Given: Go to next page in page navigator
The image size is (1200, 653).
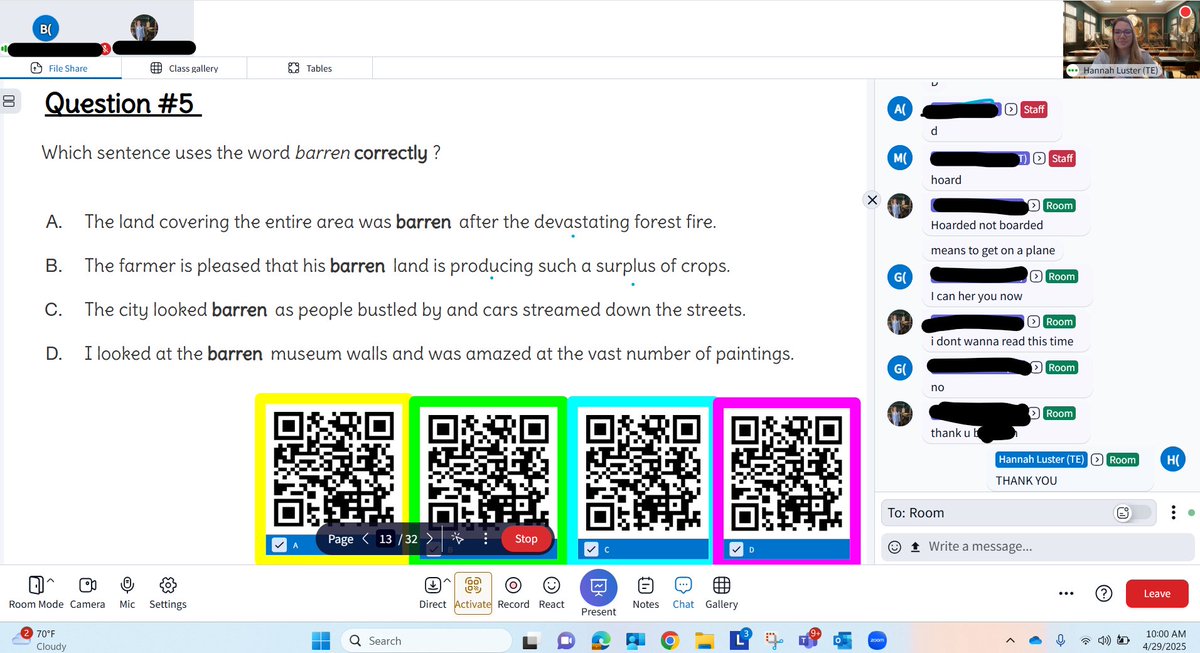Looking at the screenshot, I should [x=430, y=539].
